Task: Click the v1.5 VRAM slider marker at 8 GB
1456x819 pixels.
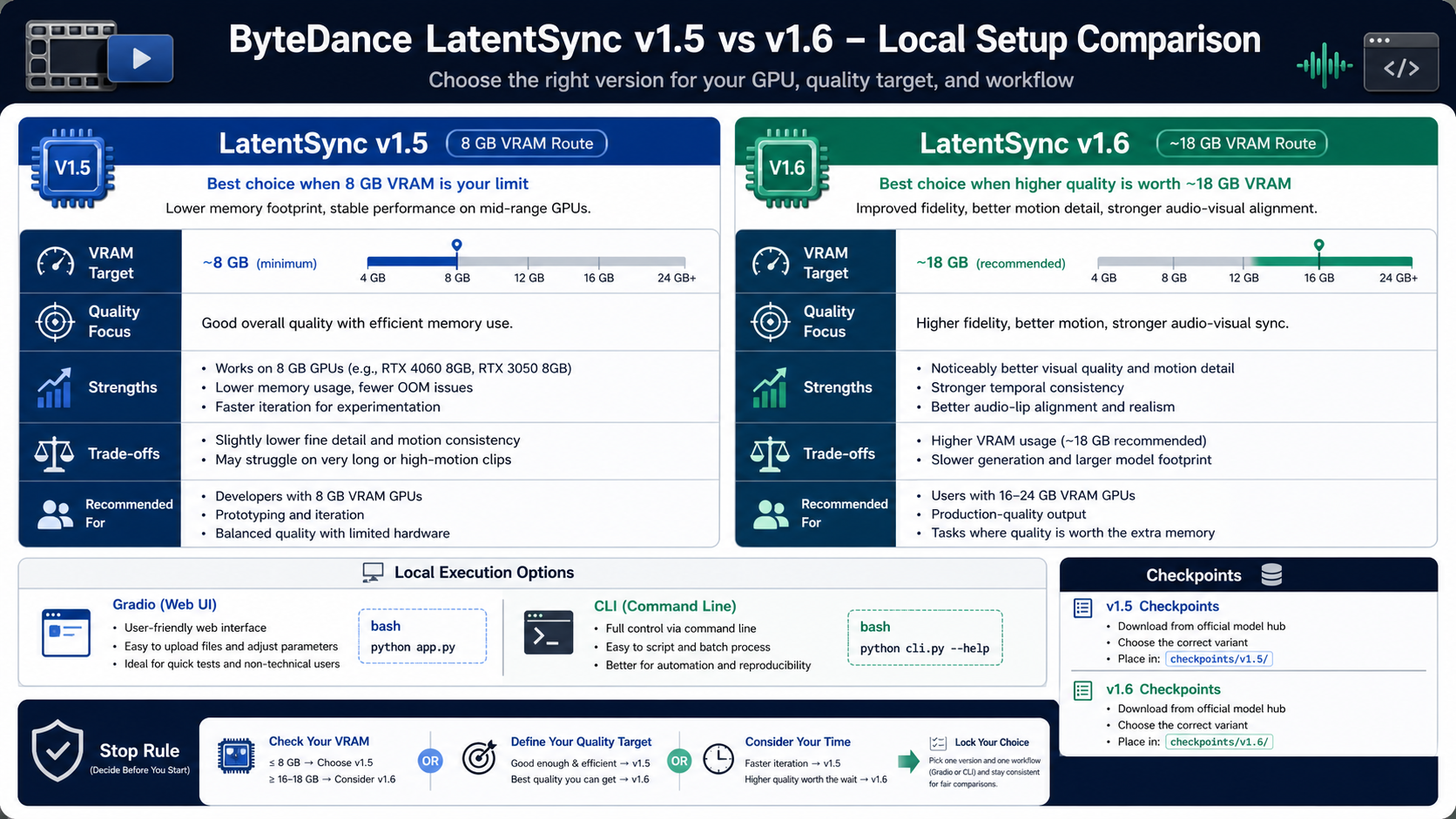Action: [456, 246]
